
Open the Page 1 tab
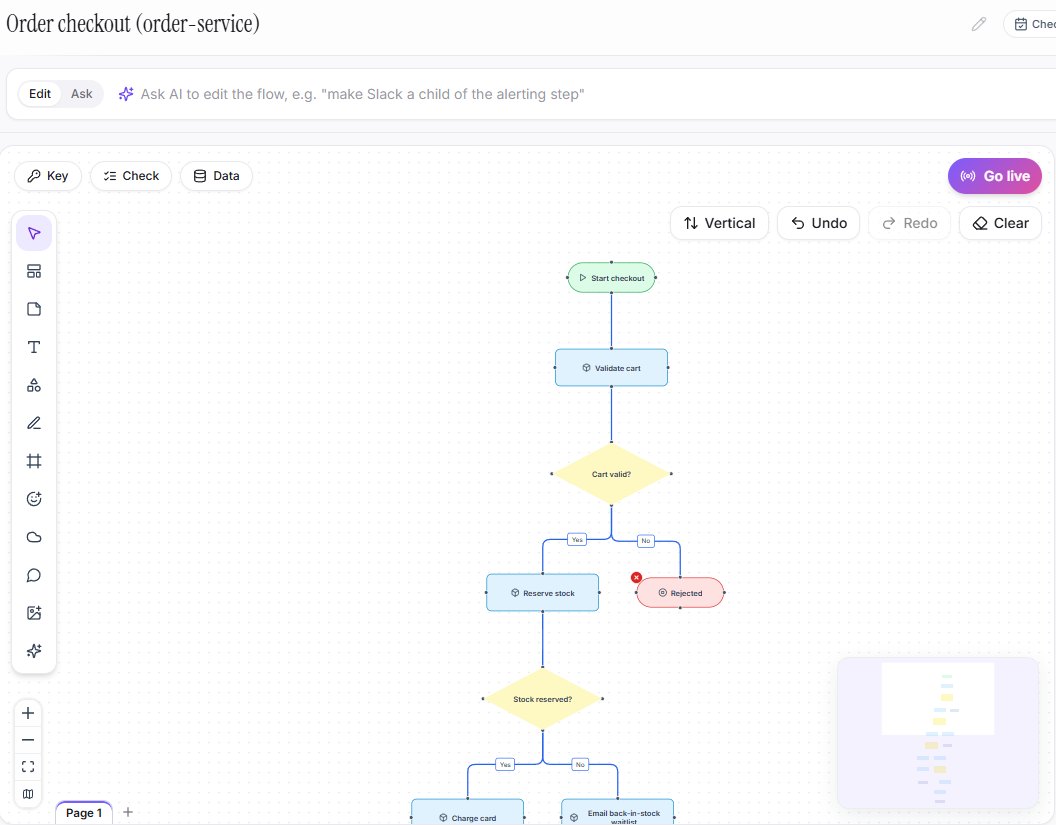pyautogui.click(x=84, y=813)
